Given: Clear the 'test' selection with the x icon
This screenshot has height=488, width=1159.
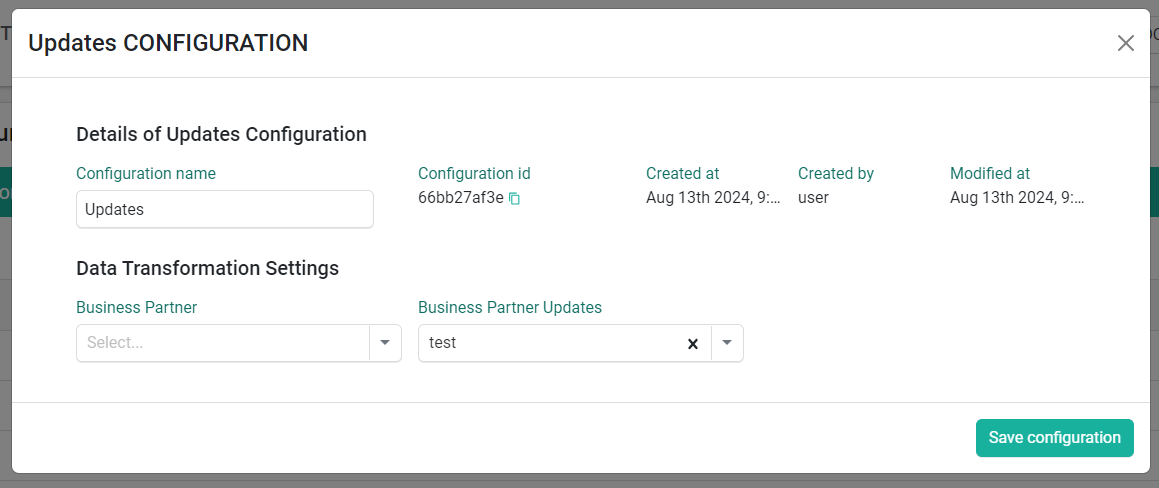Looking at the screenshot, I should [x=693, y=344].
